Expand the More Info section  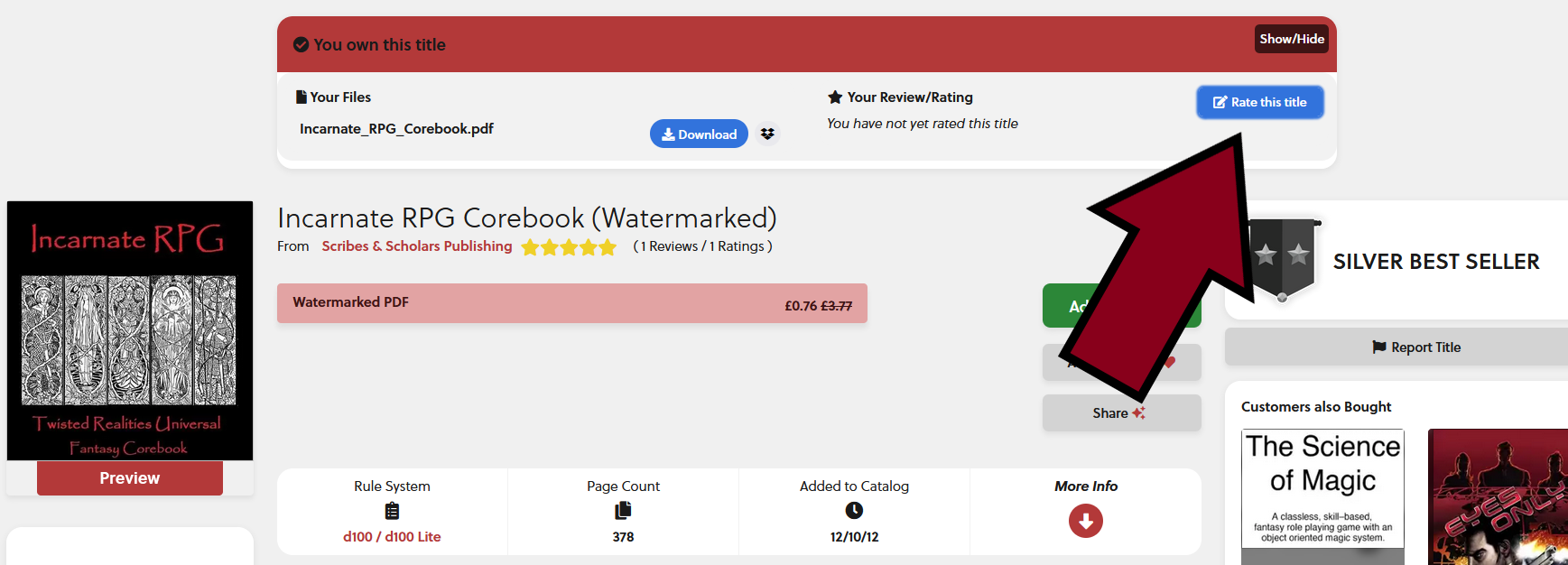(x=1085, y=486)
